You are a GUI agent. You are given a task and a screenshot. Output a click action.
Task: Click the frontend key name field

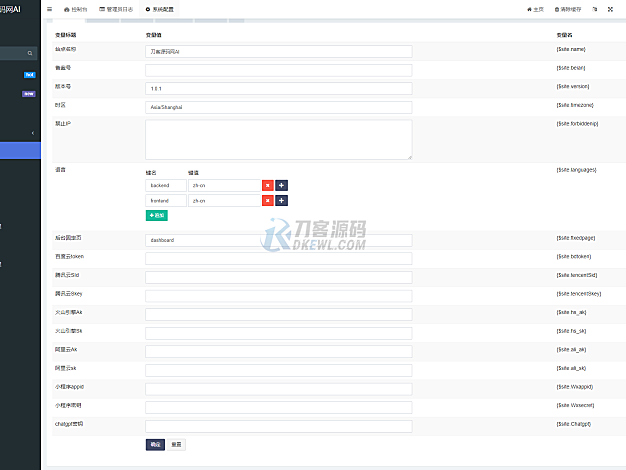pos(166,200)
